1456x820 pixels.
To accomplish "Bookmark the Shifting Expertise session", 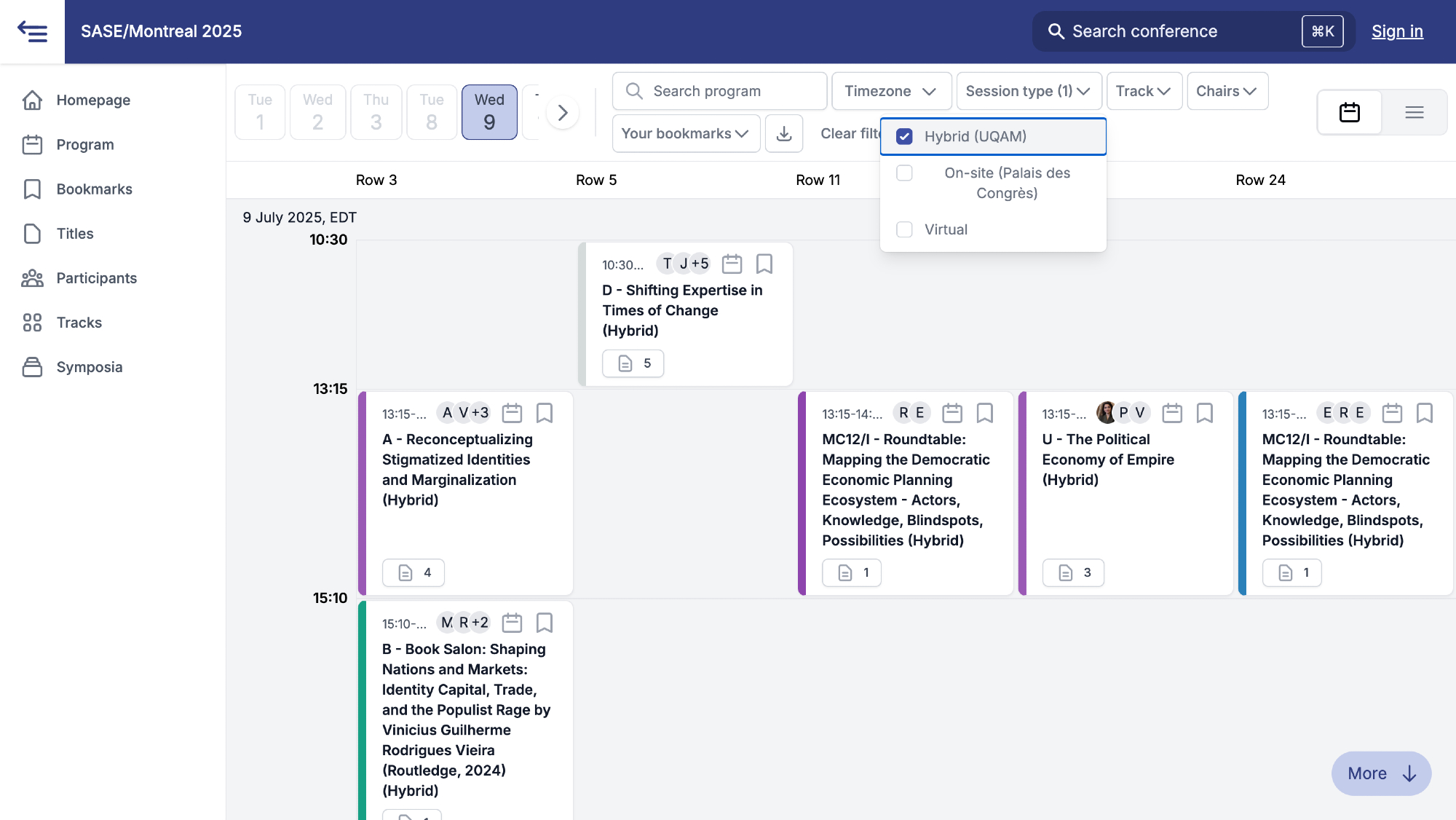I will click(x=764, y=264).
